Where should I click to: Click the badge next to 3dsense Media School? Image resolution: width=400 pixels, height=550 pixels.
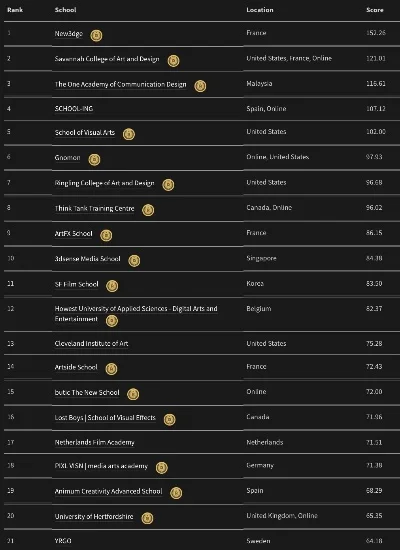pos(134,261)
